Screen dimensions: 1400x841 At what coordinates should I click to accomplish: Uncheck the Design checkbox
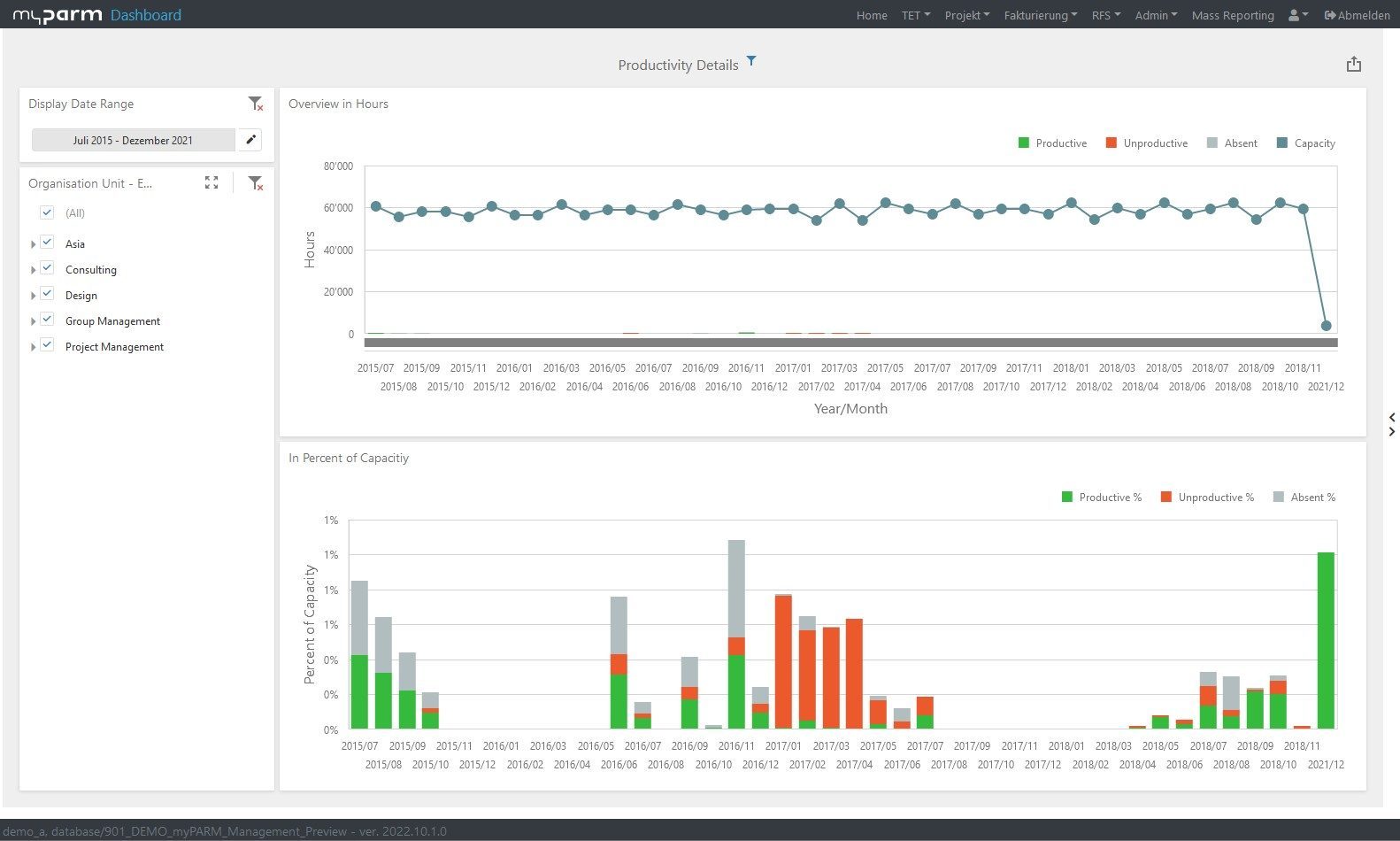point(48,295)
